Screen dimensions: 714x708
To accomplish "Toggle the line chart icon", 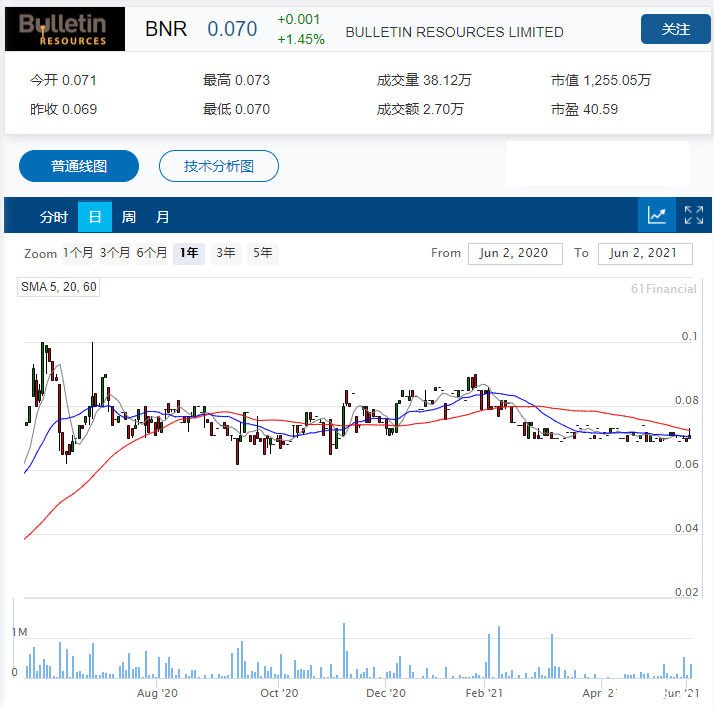I will point(657,215).
